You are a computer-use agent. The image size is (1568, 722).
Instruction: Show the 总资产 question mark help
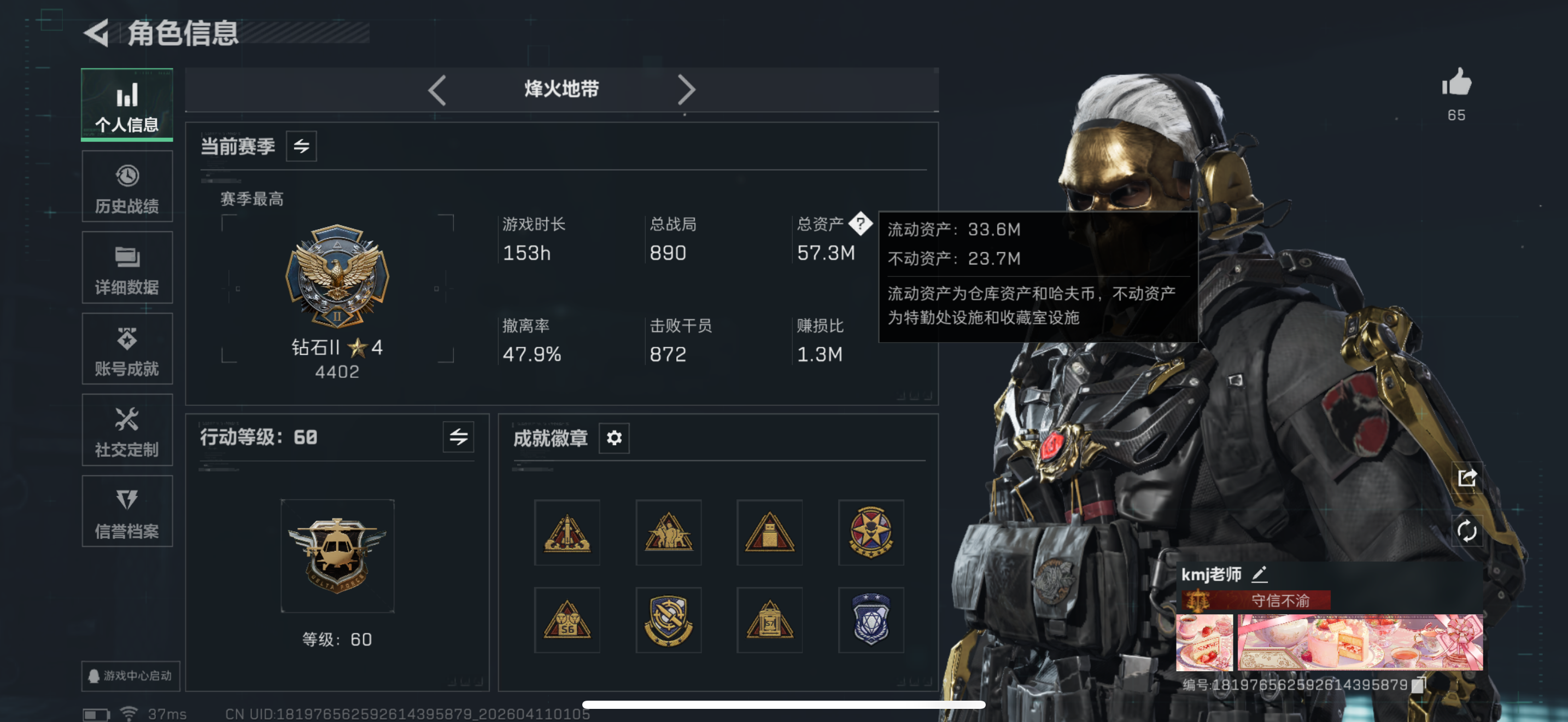pyautogui.click(x=860, y=223)
